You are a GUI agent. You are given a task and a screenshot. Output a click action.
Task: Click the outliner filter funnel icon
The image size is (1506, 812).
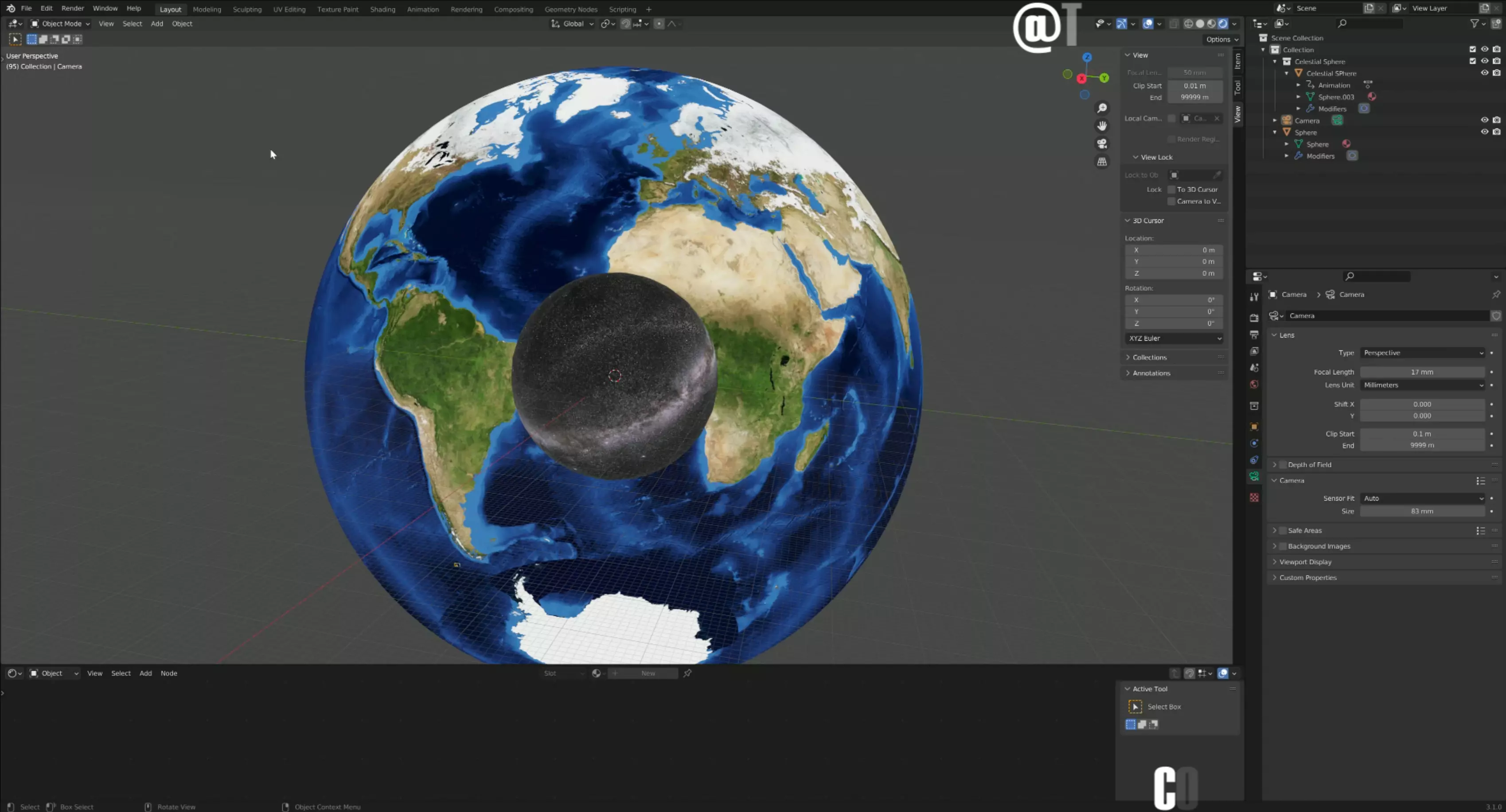pos(1475,23)
